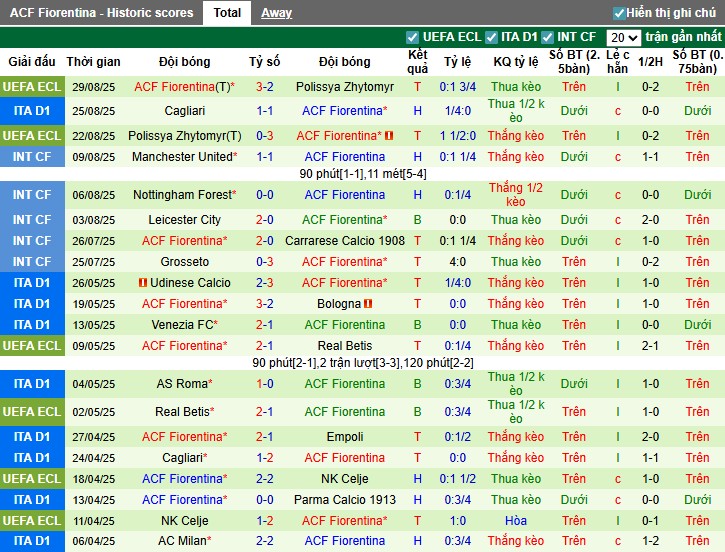Viewport: 725px width, 552px height.
Task: Switch to the Away tab
Action: click(277, 13)
